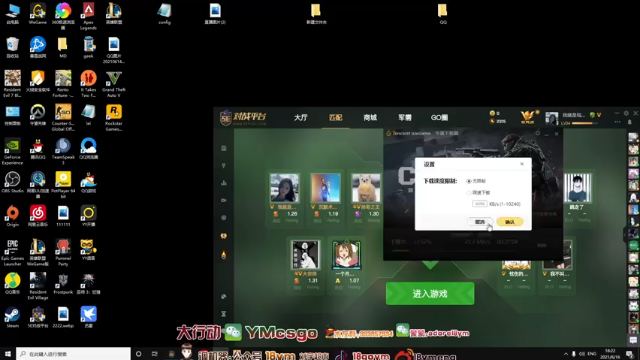Open settings gear in Tencent download window

[x=538, y=133]
